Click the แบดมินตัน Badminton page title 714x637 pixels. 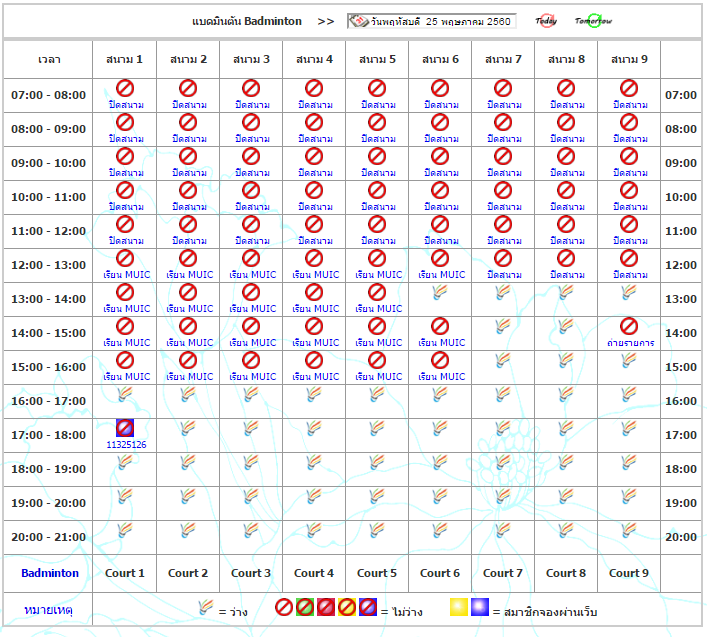246,21
